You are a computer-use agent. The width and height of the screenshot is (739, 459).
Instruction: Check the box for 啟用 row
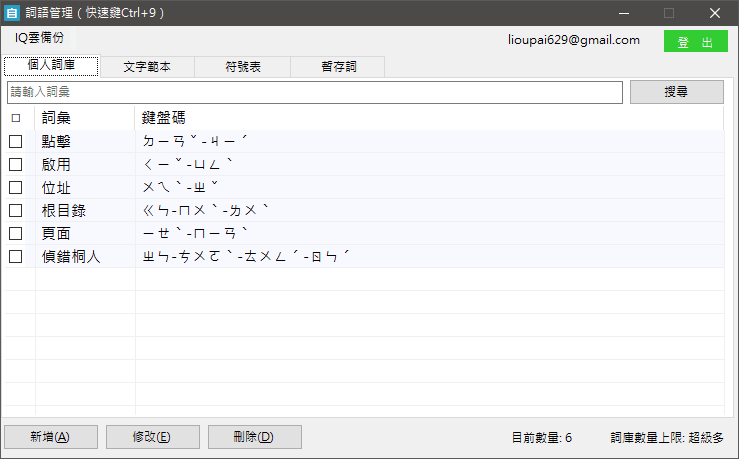coord(16,164)
